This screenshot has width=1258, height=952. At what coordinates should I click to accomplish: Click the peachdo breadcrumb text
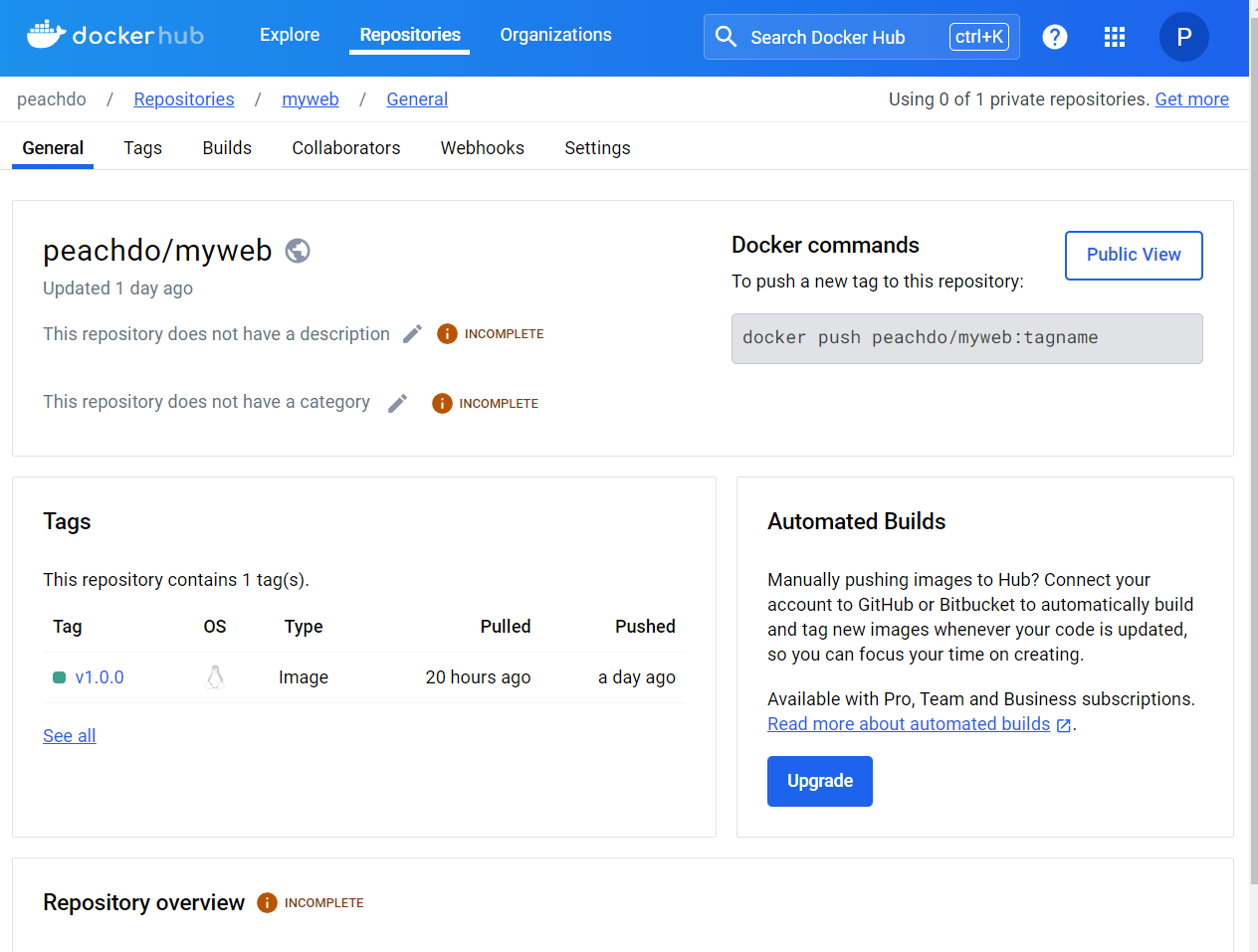pyautogui.click(x=52, y=99)
